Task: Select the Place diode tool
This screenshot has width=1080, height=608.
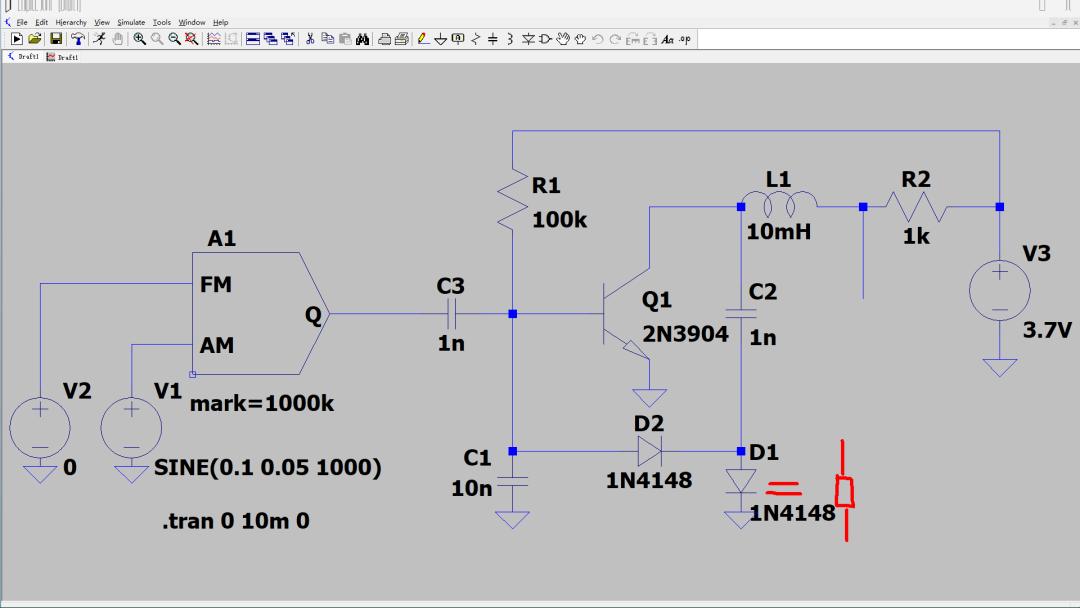Action: click(528, 39)
